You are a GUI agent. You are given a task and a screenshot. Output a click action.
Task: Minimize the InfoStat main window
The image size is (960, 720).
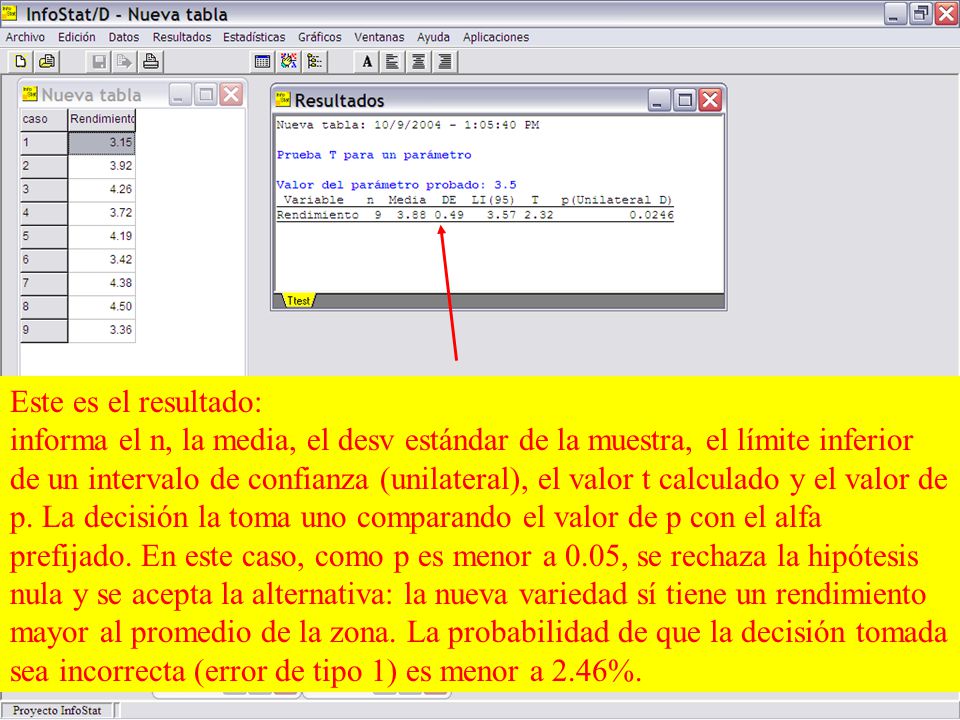(x=895, y=13)
